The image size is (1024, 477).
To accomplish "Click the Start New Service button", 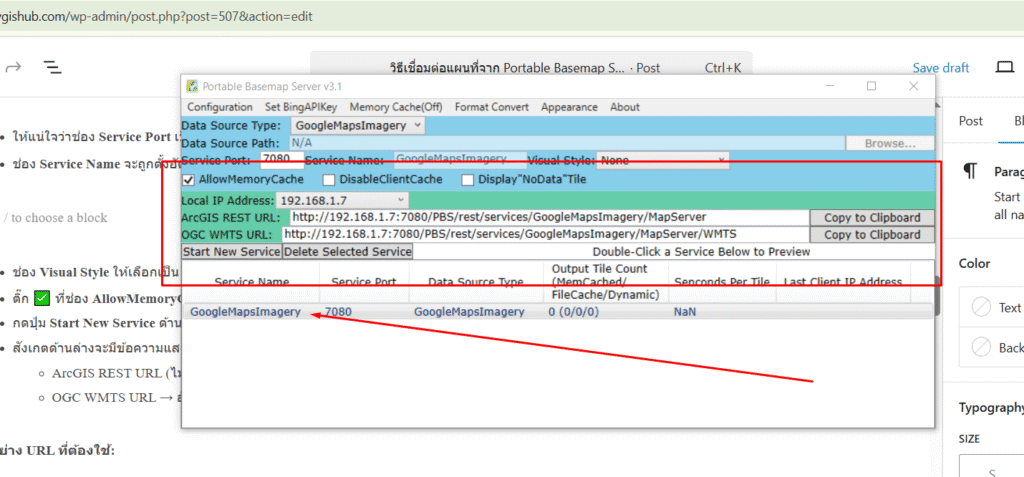I will pyautogui.click(x=232, y=252).
